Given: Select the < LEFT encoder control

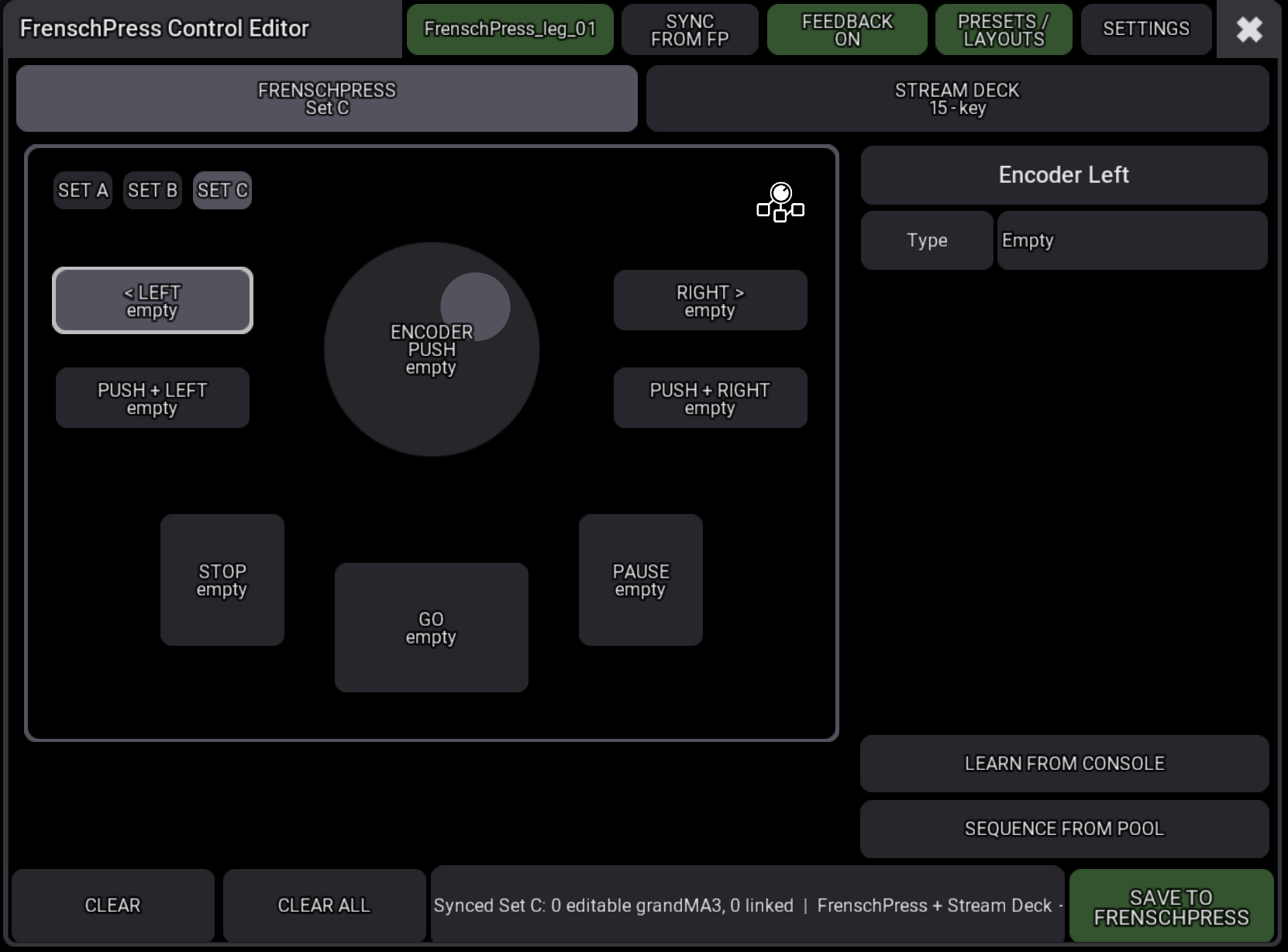Looking at the screenshot, I should tap(153, 301).
